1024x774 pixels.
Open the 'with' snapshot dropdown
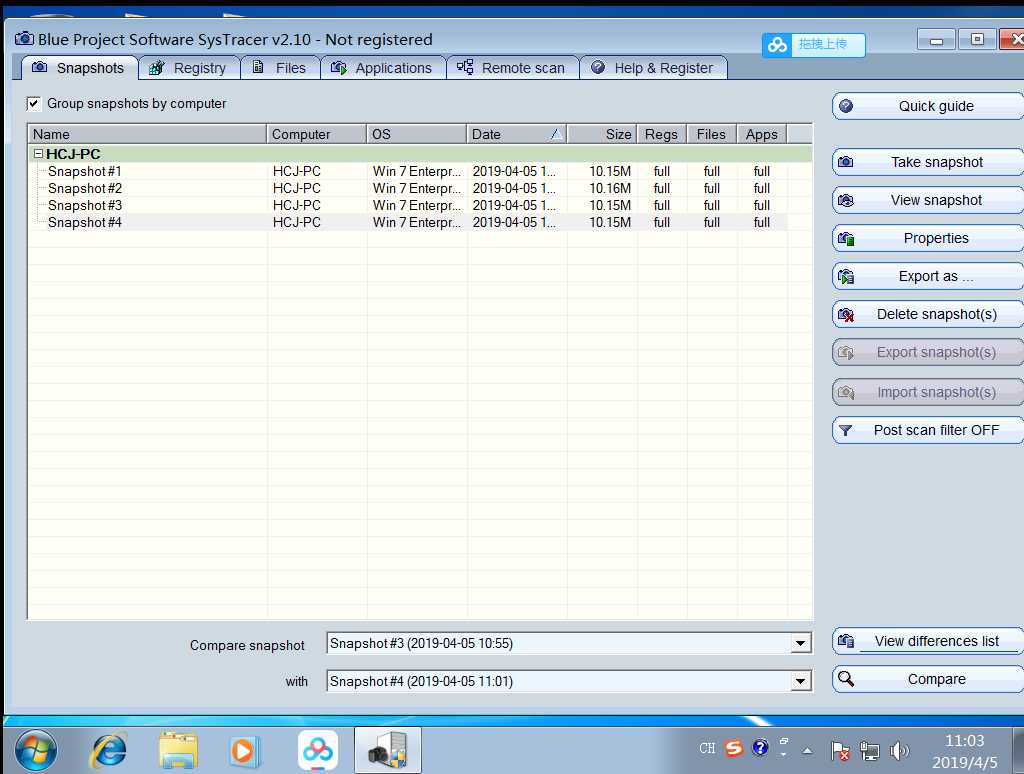pyautogui.click(x=800, y=681)
